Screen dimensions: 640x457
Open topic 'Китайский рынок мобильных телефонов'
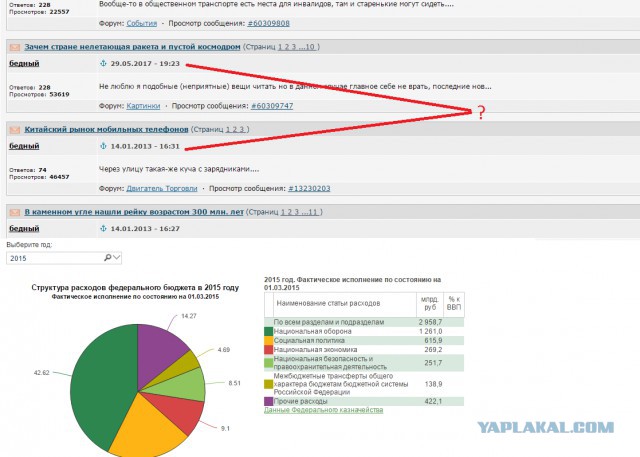click(x=106, y=129)
